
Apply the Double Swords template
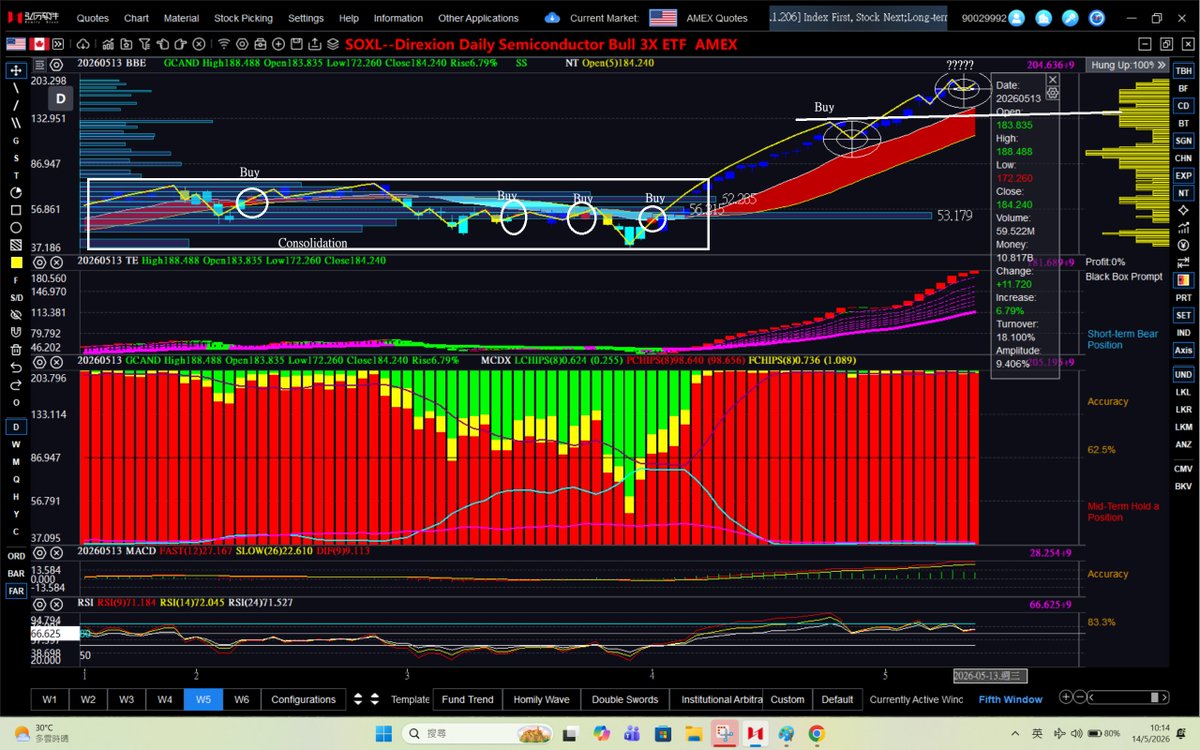click(625, 699)
